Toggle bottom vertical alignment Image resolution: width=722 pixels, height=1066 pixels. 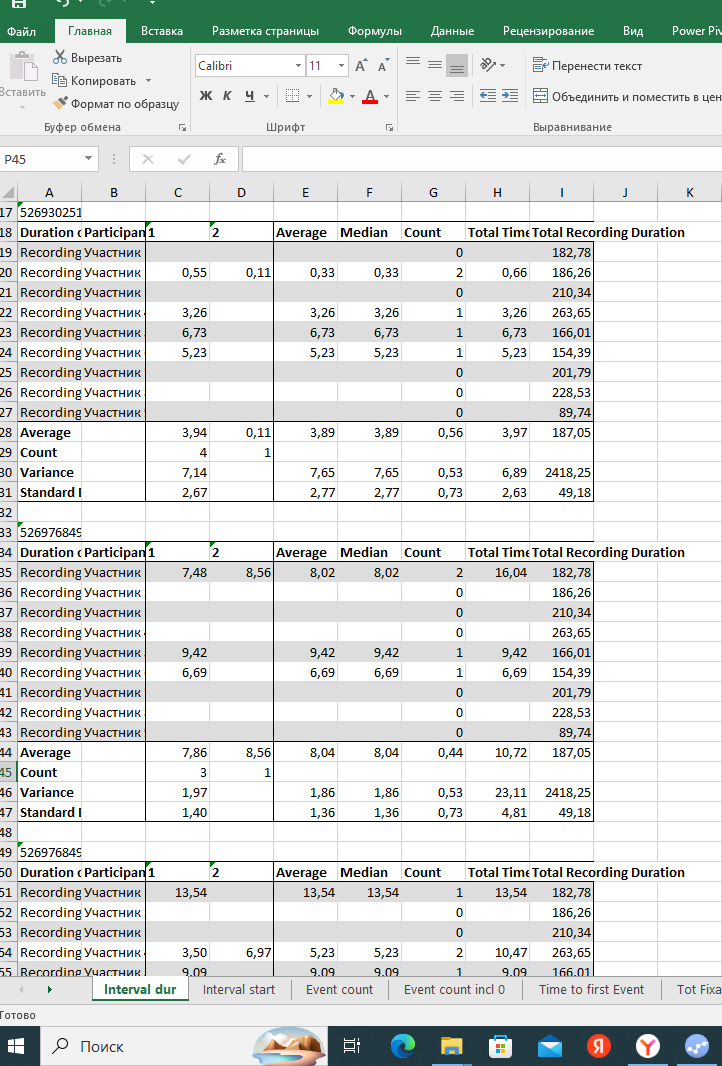tap(458, 65)
